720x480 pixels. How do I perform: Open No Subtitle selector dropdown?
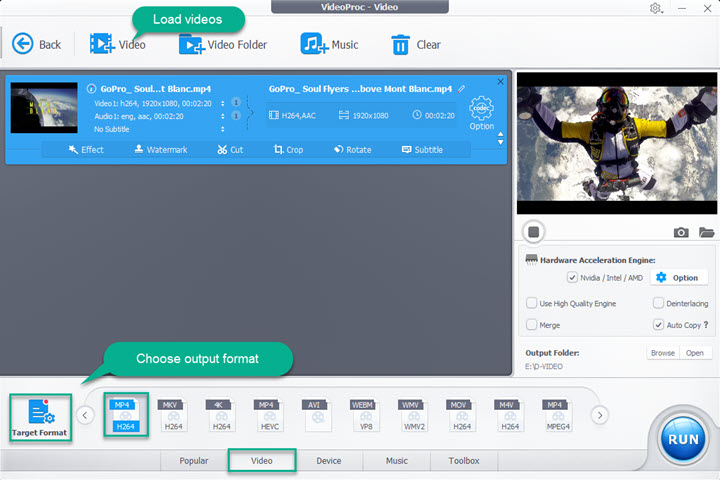(223, 129)
